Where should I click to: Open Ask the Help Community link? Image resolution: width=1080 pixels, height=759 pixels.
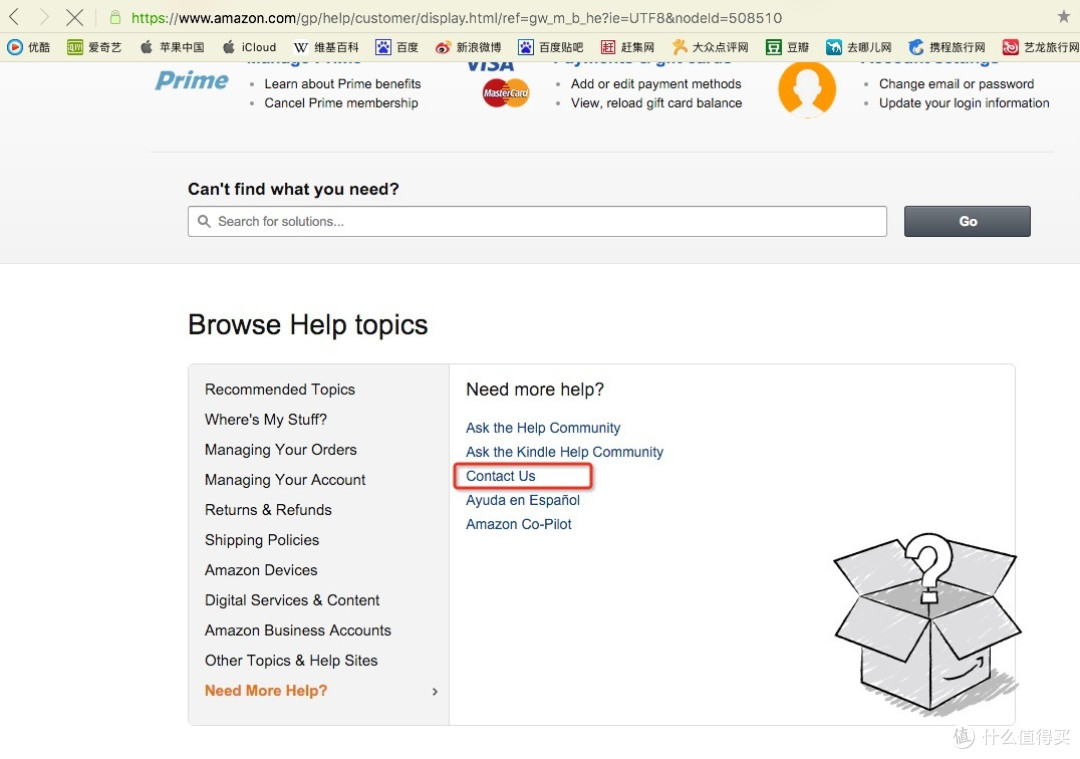tap(543, 428)
